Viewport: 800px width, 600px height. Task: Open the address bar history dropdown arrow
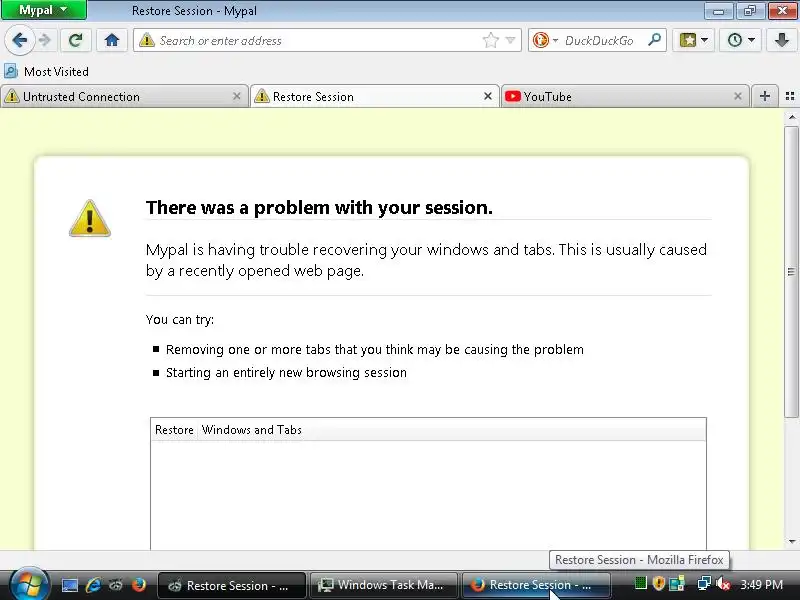click(x=510, y=40)
